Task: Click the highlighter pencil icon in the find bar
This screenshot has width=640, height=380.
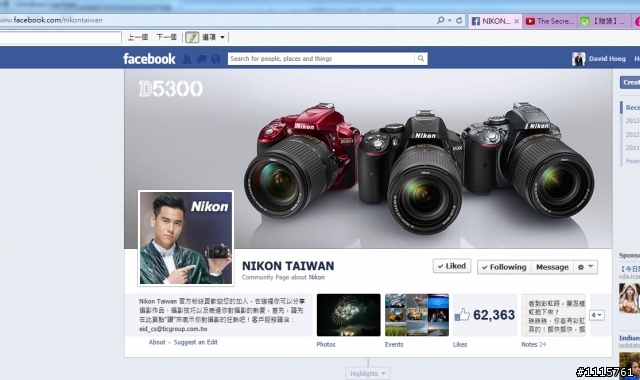Action: pos(192,37)
